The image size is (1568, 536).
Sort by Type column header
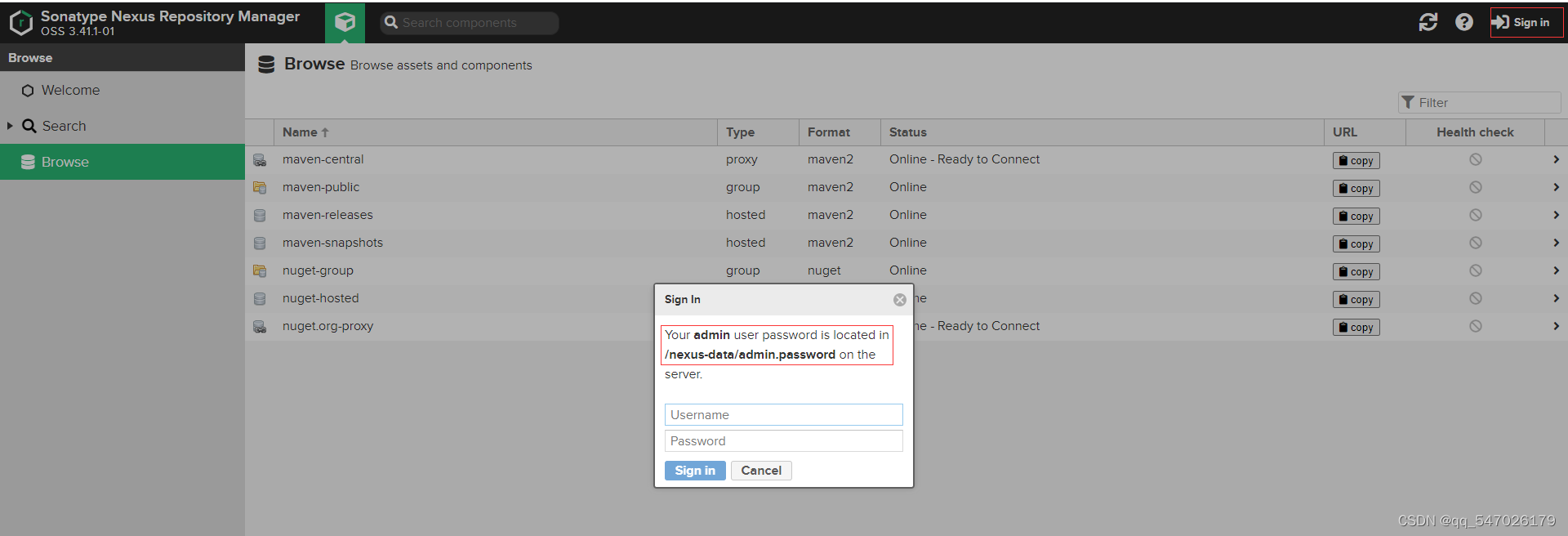point(758,132)
